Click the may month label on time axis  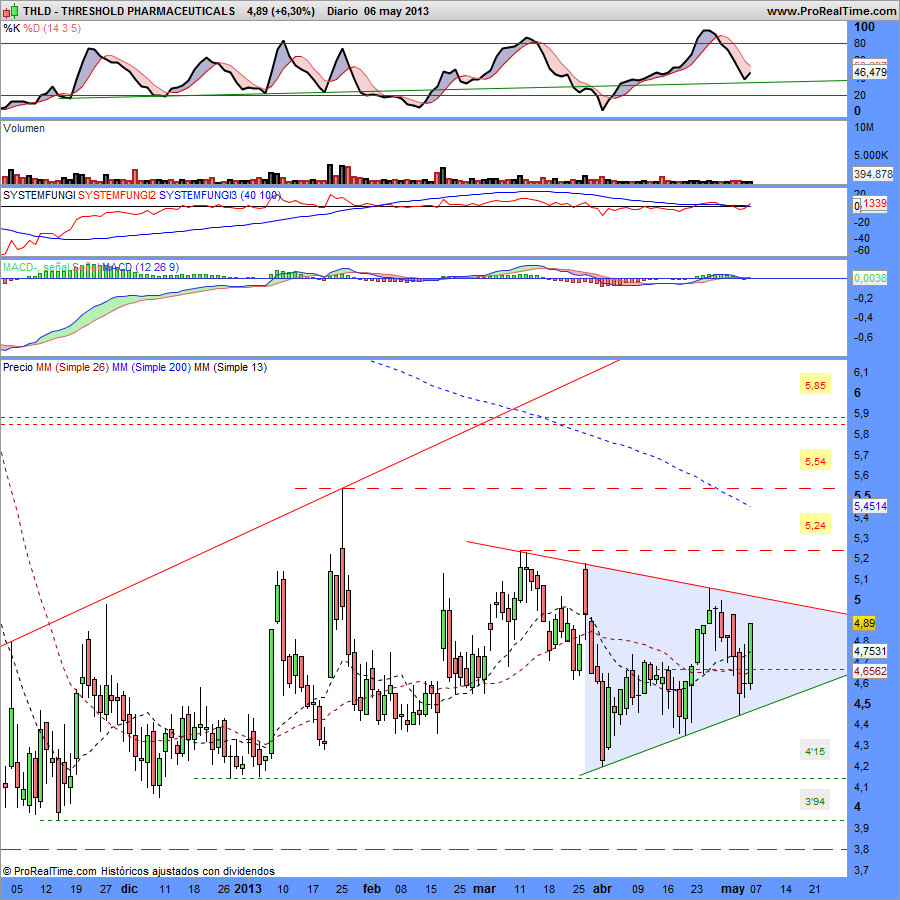point(733,889)
